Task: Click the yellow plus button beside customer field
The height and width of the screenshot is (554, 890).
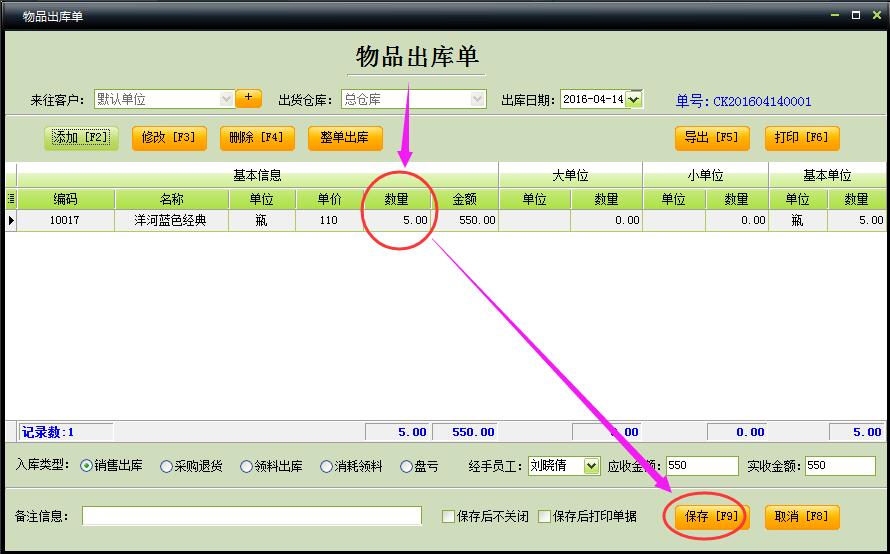Action: pyautogui.click(x=248, y=98)
